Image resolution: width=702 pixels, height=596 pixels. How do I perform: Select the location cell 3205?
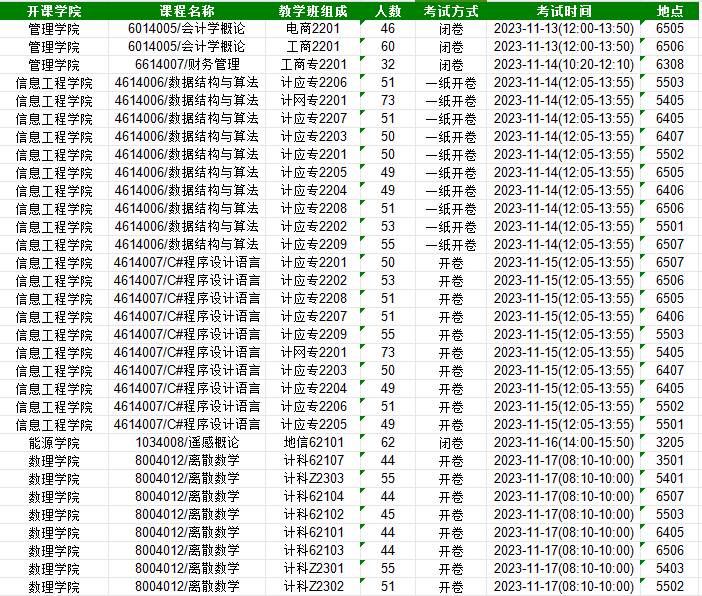click(670, 443)
